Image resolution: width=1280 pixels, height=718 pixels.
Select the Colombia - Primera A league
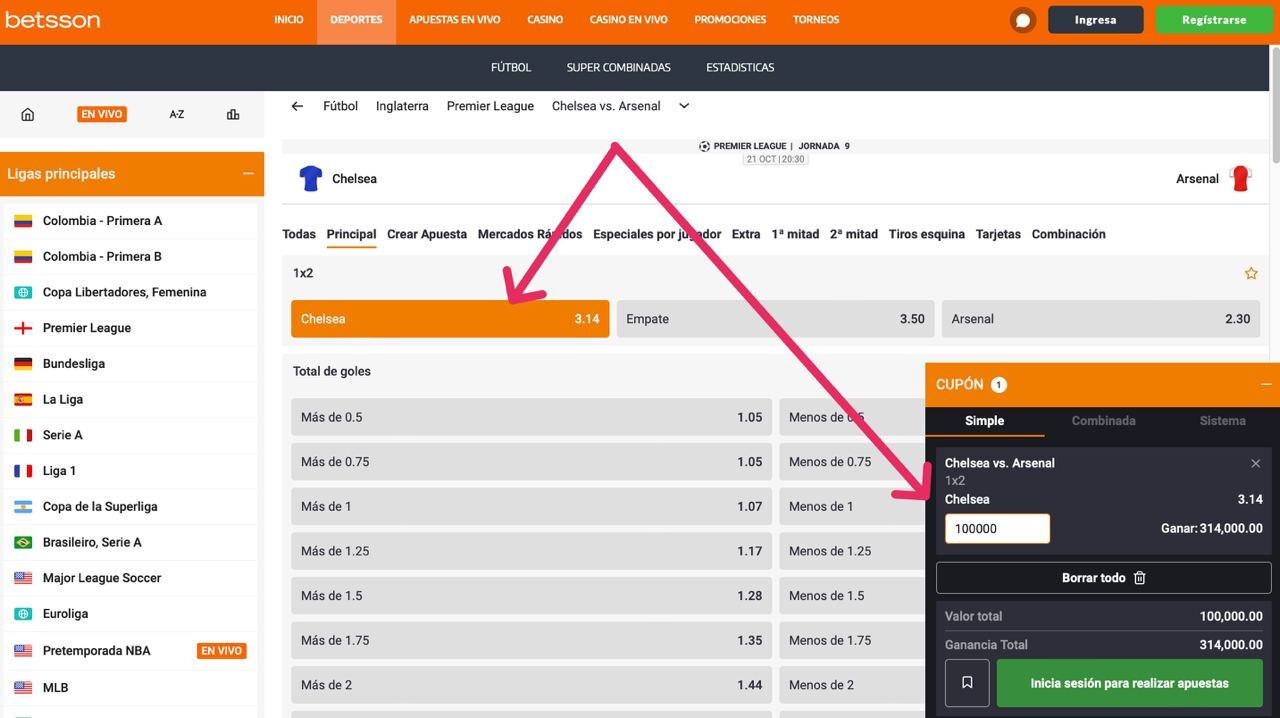click(130, 221)
